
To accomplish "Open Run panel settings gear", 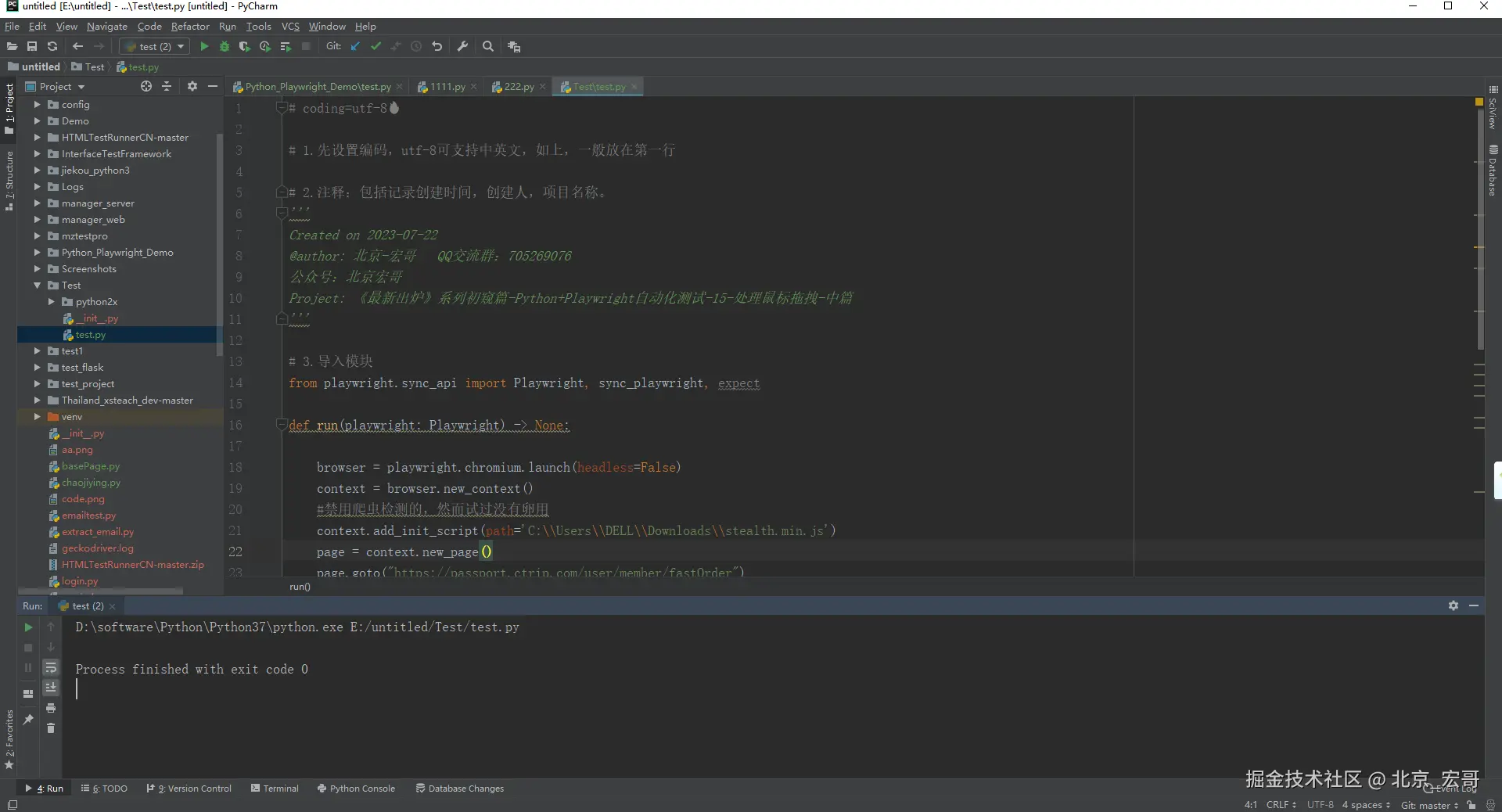I will tap(1453, 606).
